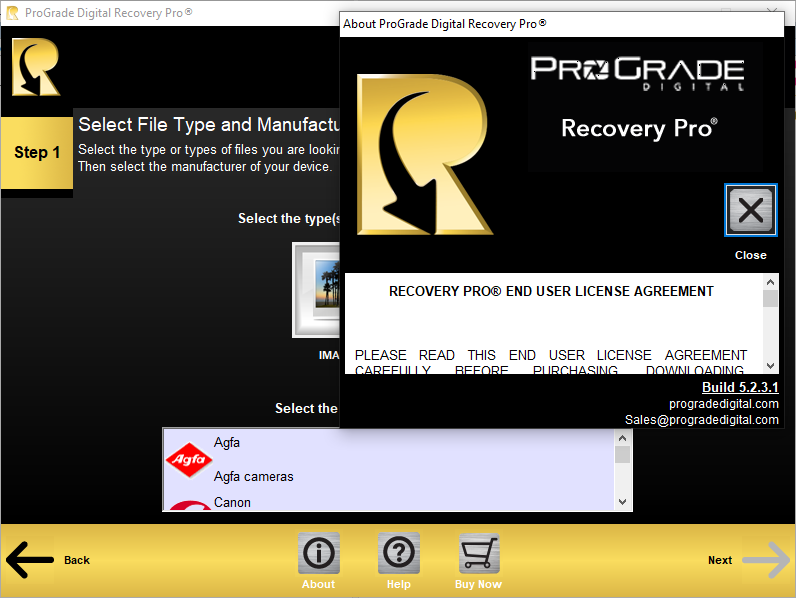This screenshot has height=598, width=796.
Task: Click manufacturer list scroll up arrow
Action: coord(622,438)
